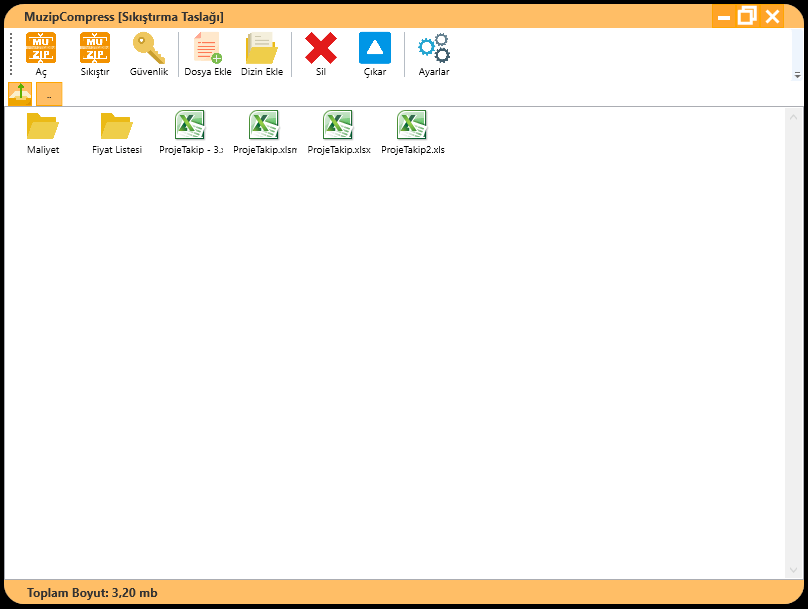This screenshot has width=808, height=609.
Task: Open Güvenlik key security settings
Action: click(x=149, y=54)
